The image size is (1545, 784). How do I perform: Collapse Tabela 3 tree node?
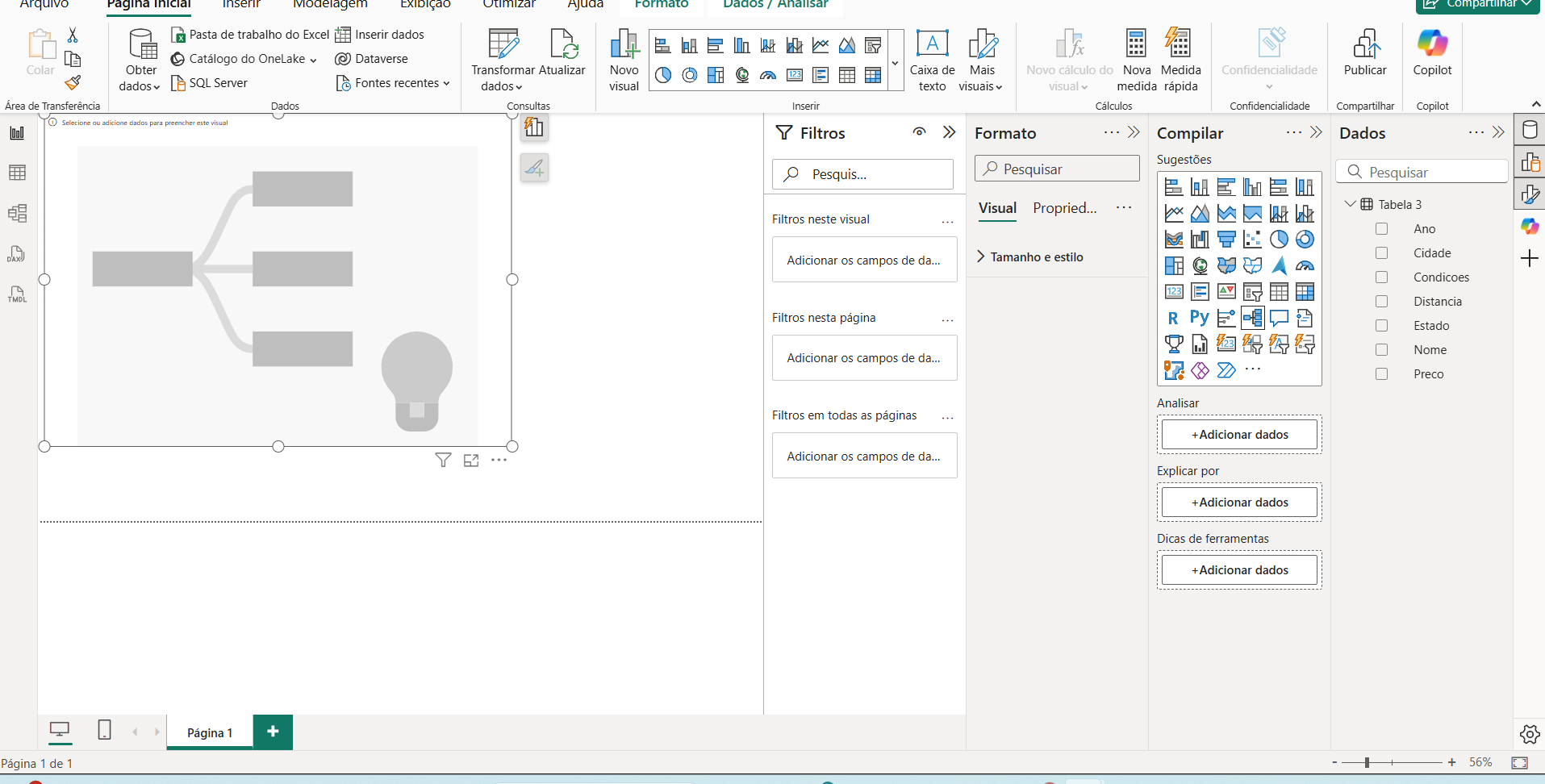point(1351,204)
